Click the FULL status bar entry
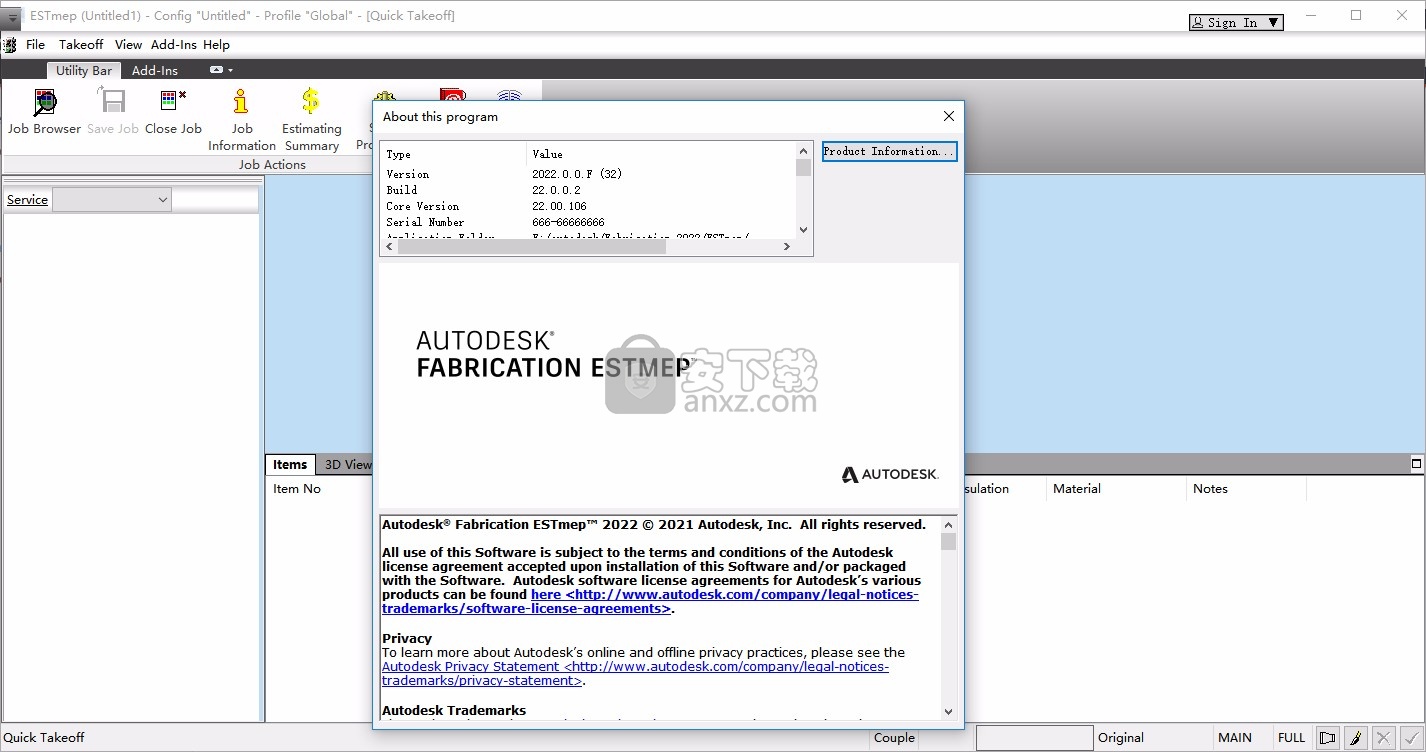 pos(1291,738)
